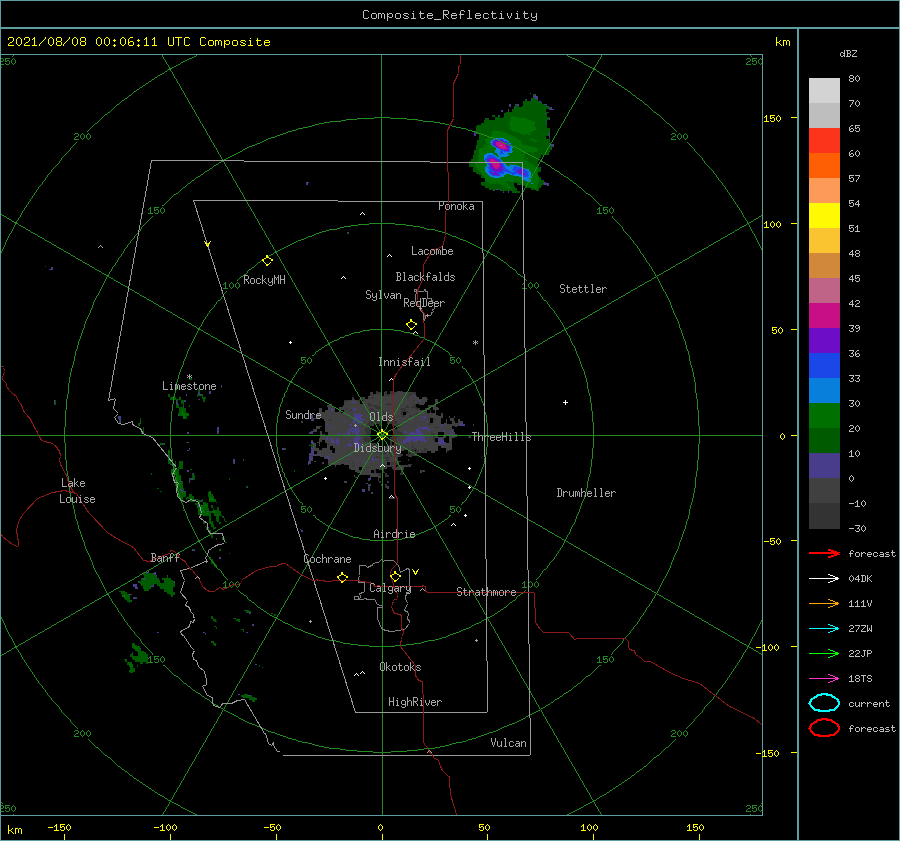This screenshot has width=900, height=841.
Task: Click the orange 111V arrow in legend
Action: tap(824, 603)
